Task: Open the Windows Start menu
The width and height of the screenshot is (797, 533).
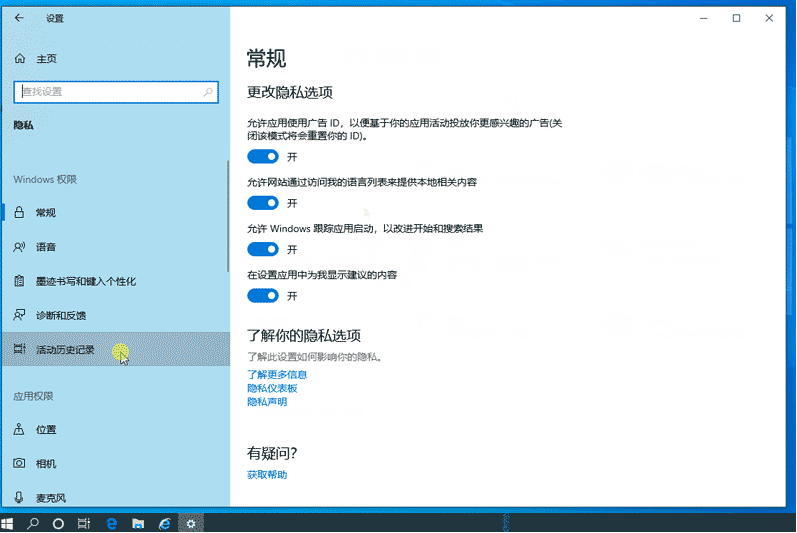Action: (x=7, y=523)
